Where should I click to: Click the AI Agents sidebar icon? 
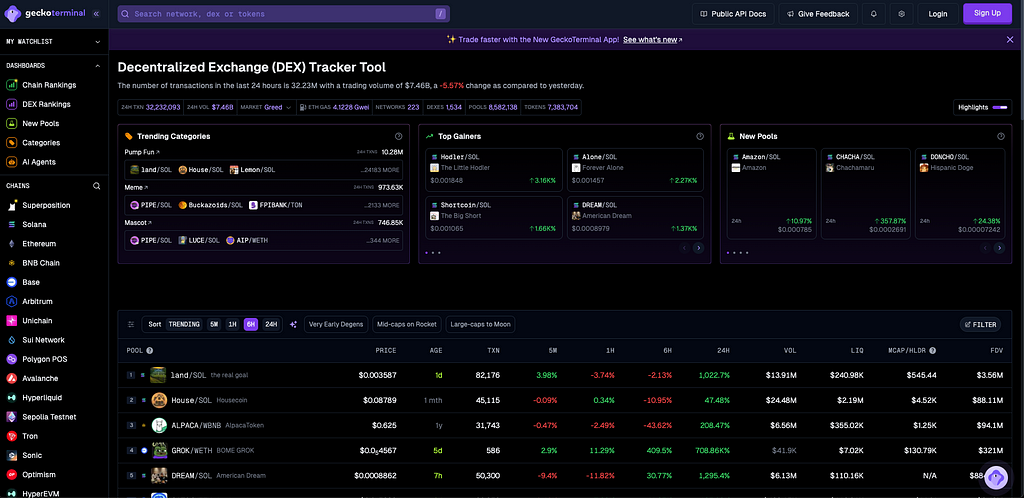pyautogui.click(x=11, y=162)
